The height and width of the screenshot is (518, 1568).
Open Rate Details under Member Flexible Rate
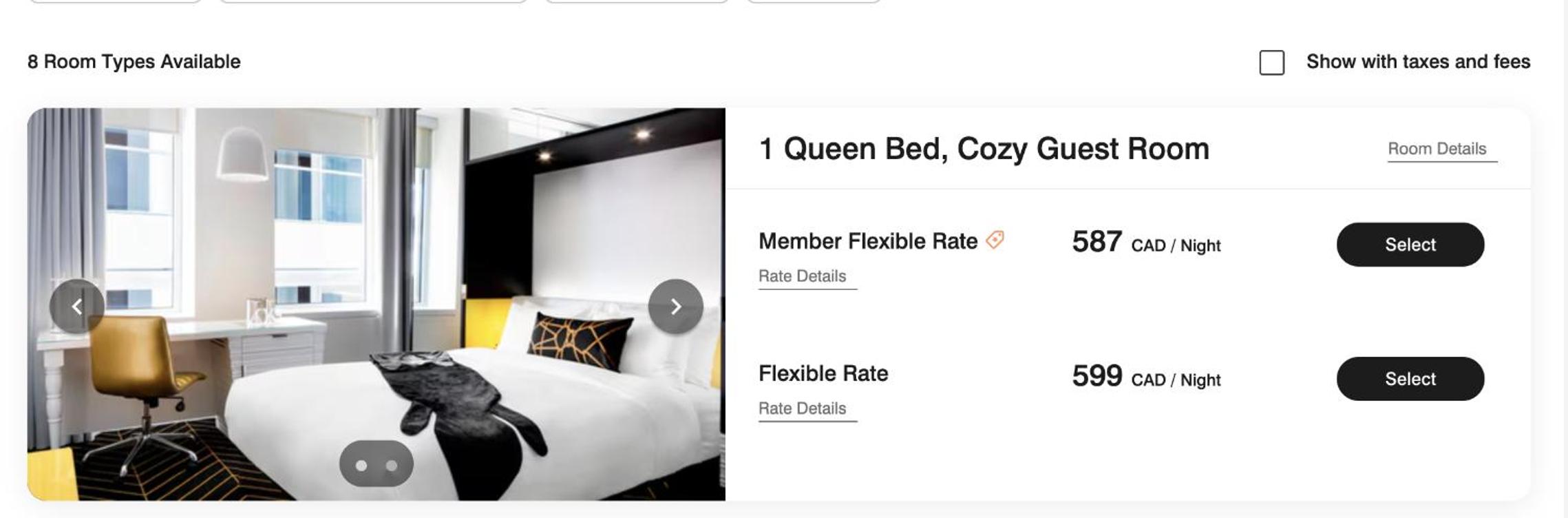(x=802, y=276)
